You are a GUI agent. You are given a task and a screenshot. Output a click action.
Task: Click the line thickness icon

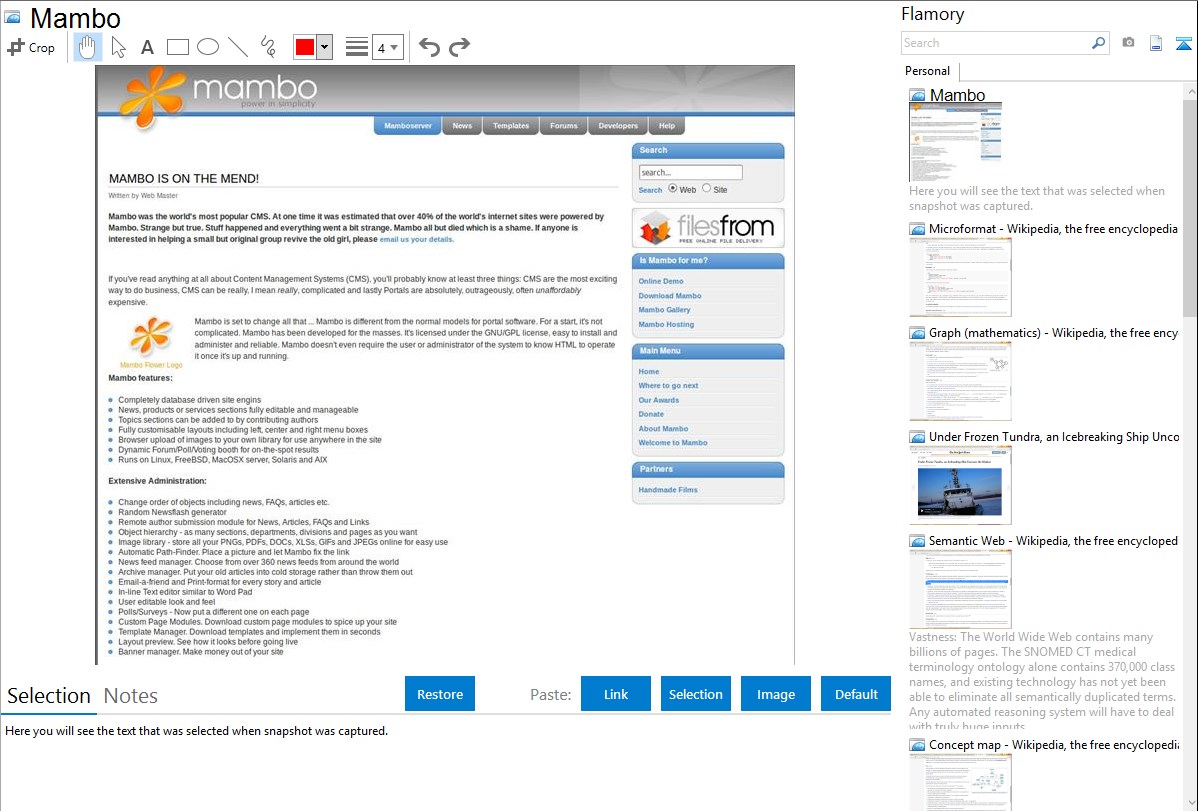coord(357,47)
